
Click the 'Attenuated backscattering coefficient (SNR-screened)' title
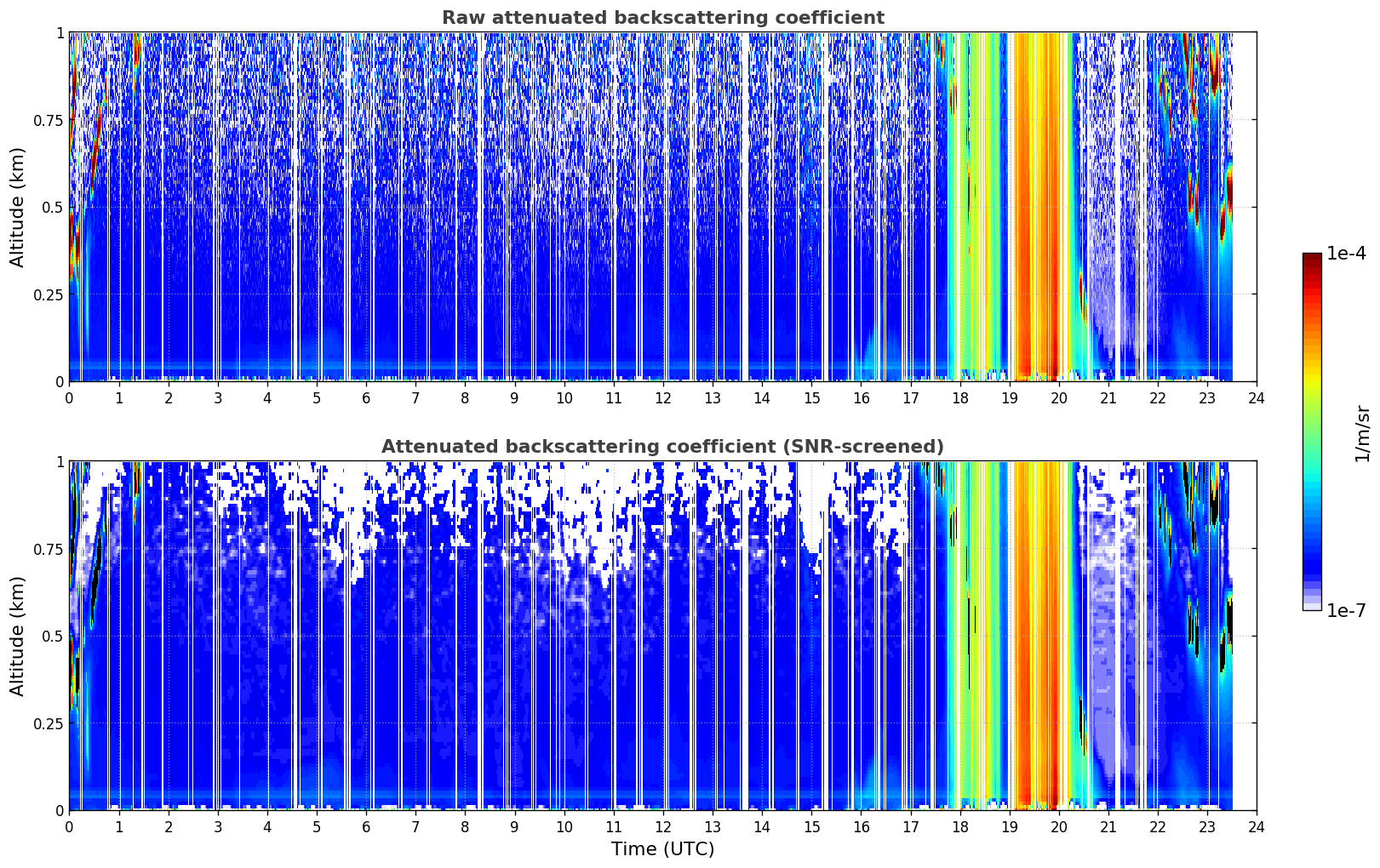click(662, 447)
